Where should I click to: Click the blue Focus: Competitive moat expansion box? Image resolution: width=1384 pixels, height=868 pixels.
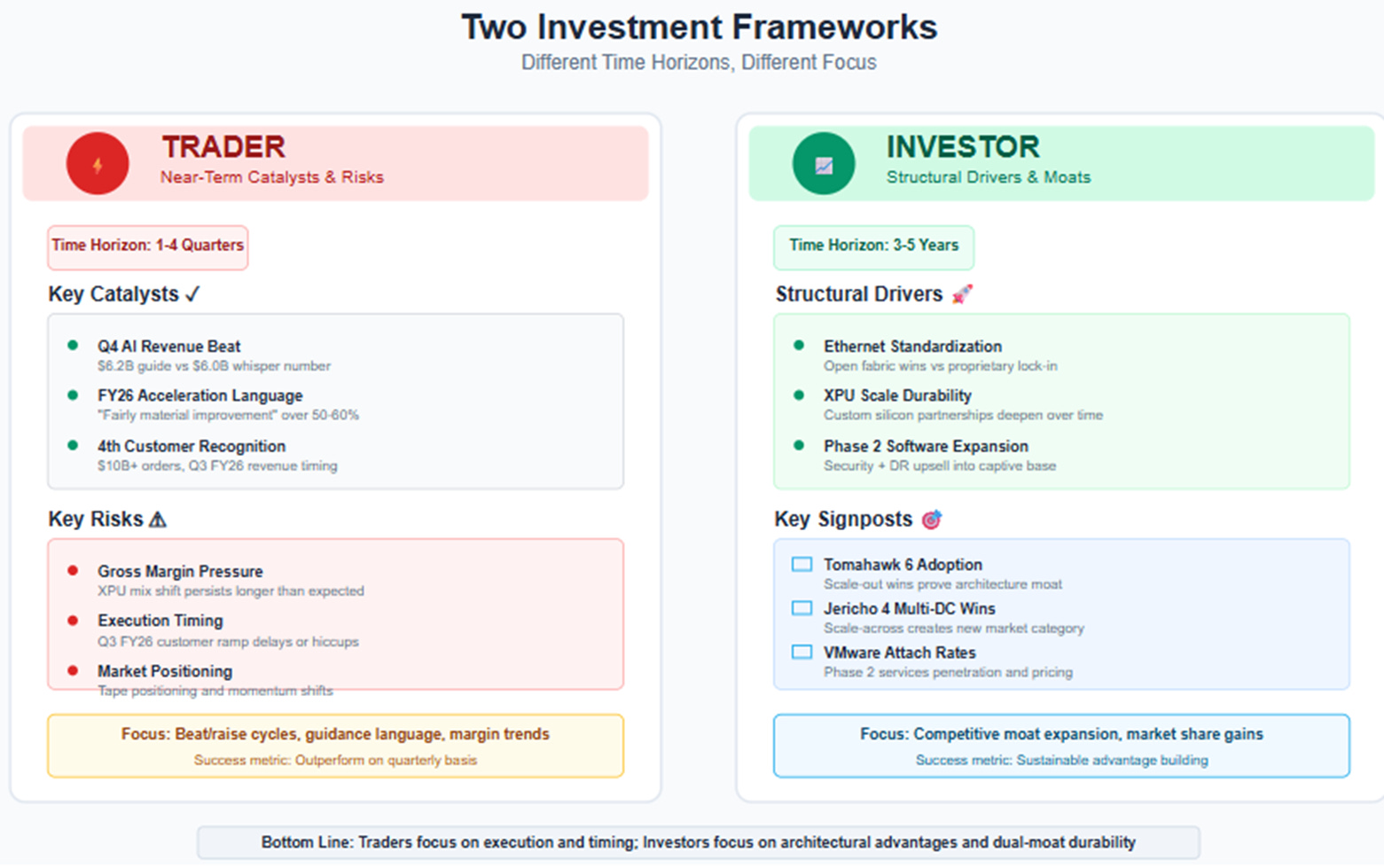[x=1062, y=746]
